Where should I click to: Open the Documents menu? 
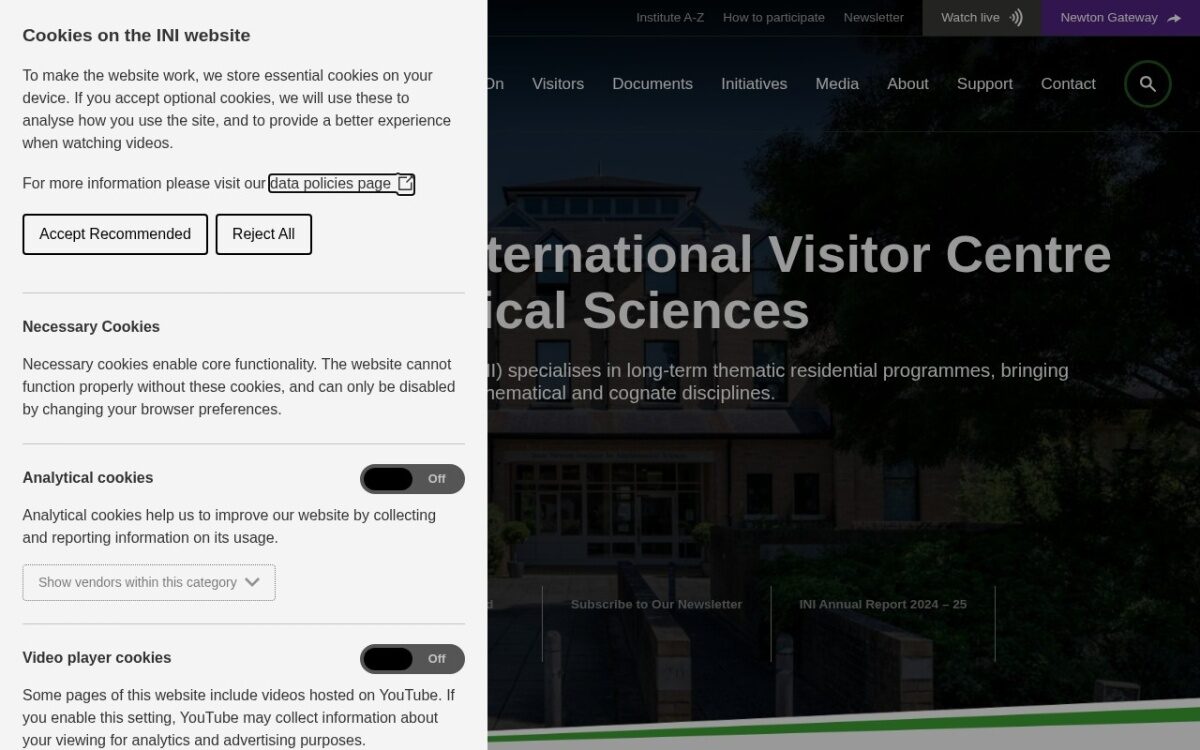652,84
